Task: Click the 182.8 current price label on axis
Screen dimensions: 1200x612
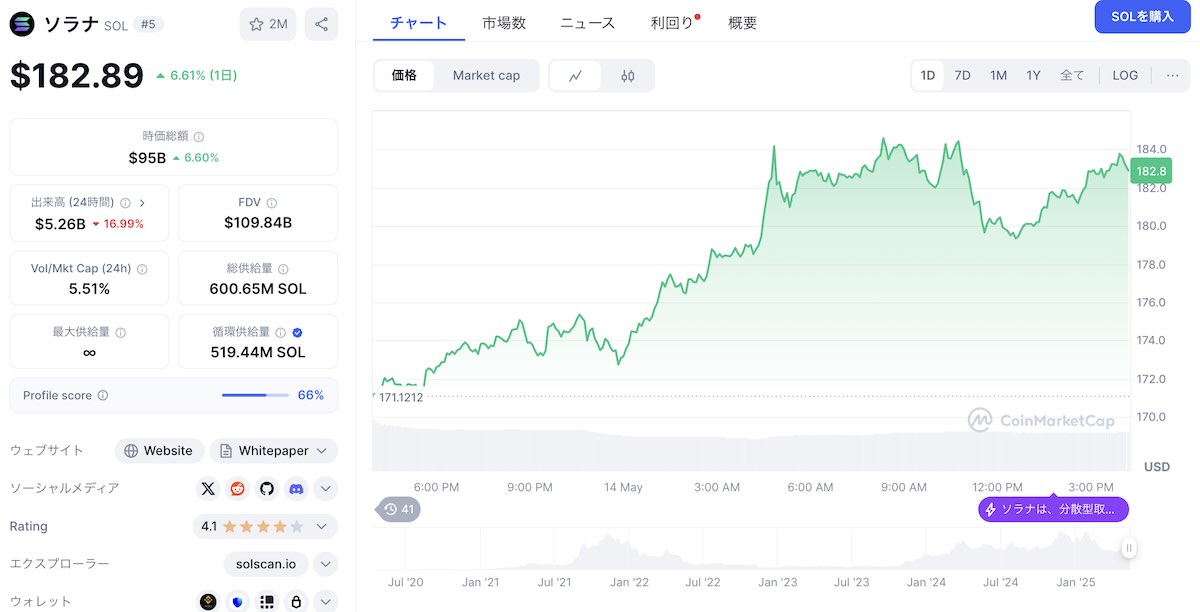Action: [1150, 172]
